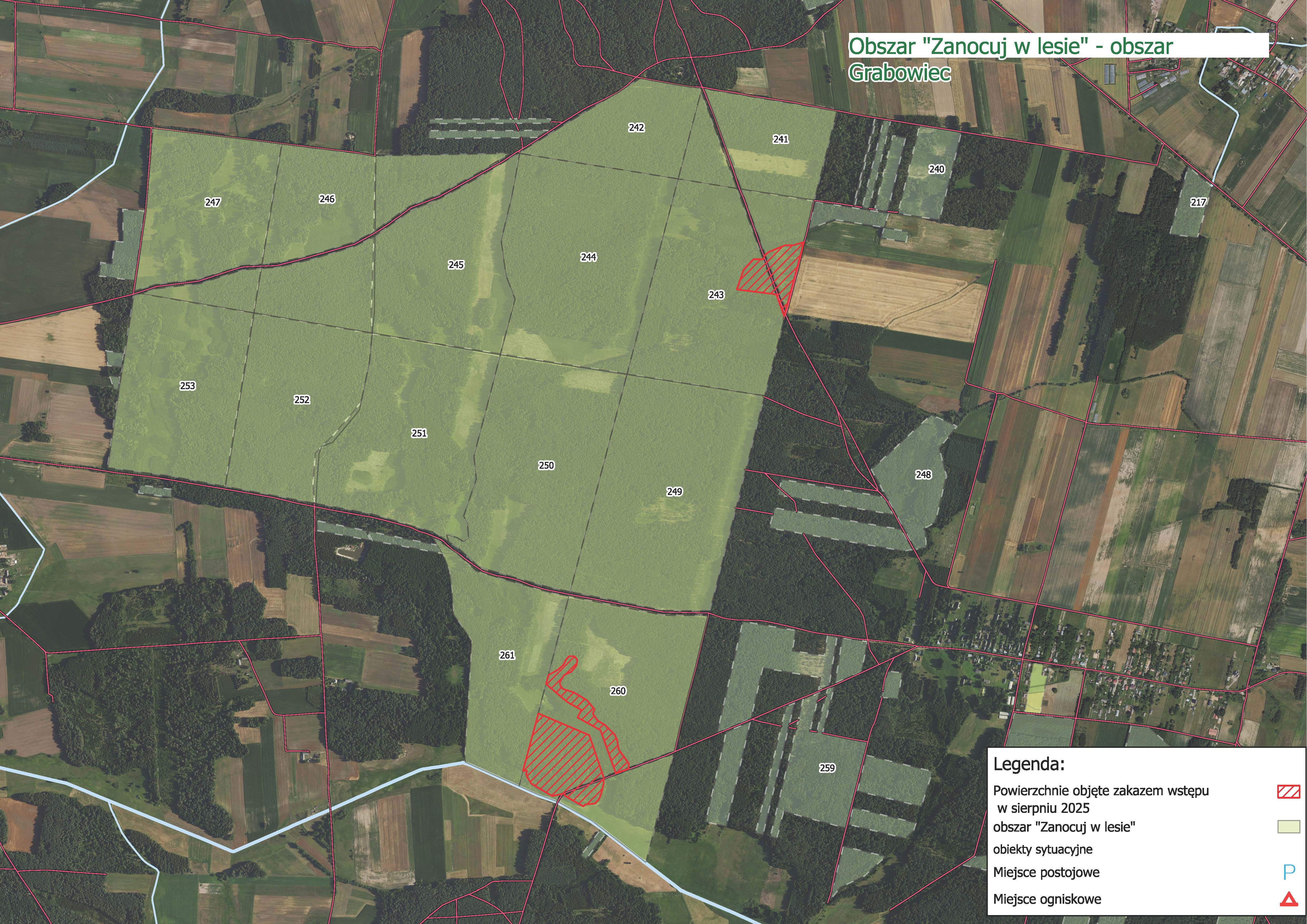Click legend entry 'Miejsce postojowe'
This screenshot has width=1307, height=924.
pos(1046,872)
